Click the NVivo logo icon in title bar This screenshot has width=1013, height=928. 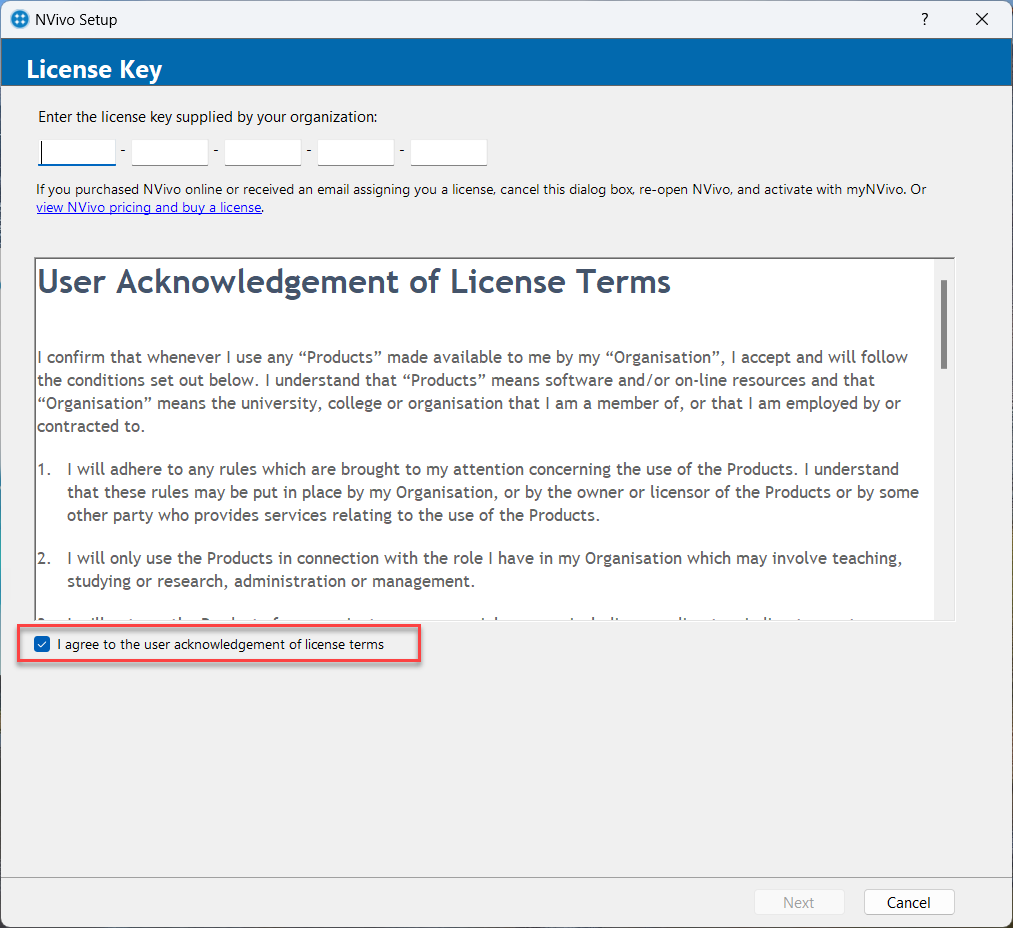point(19,19)
